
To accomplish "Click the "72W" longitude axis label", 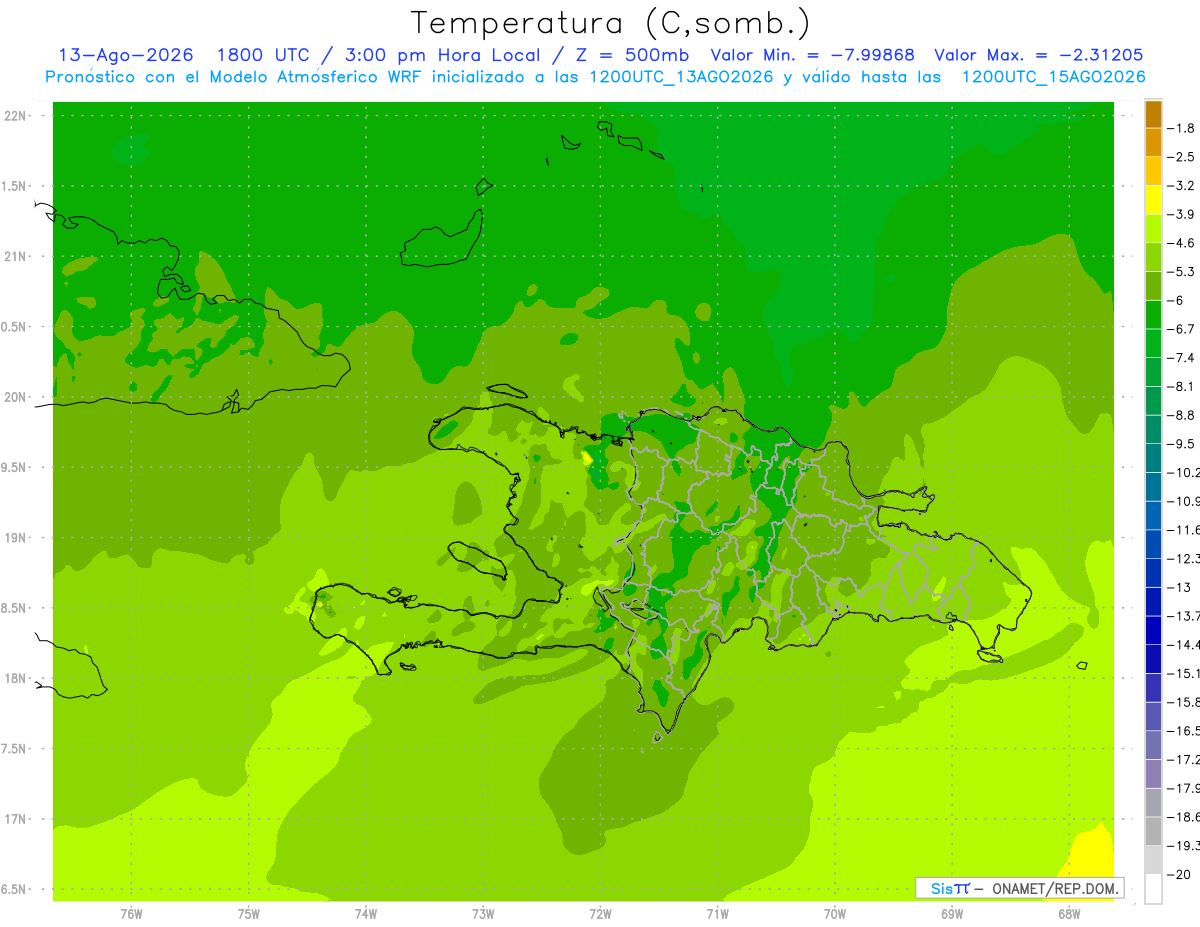I will pos(600,913).
